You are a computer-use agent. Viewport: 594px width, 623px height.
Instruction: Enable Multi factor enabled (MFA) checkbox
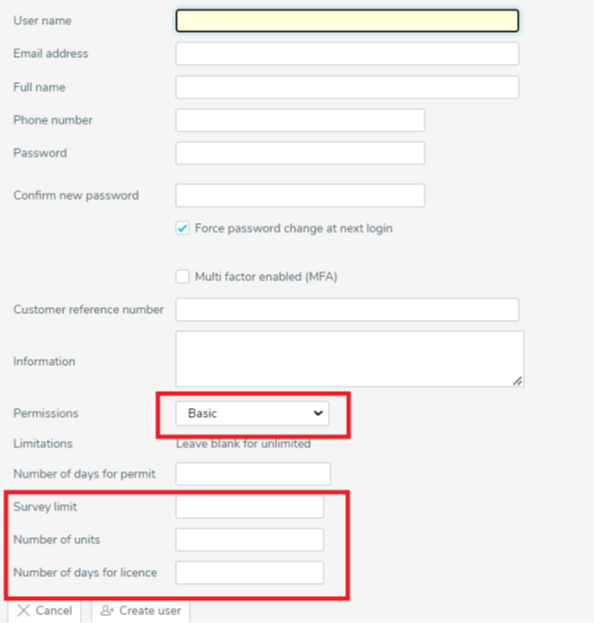pyautogui.click(x=182, y=277)
